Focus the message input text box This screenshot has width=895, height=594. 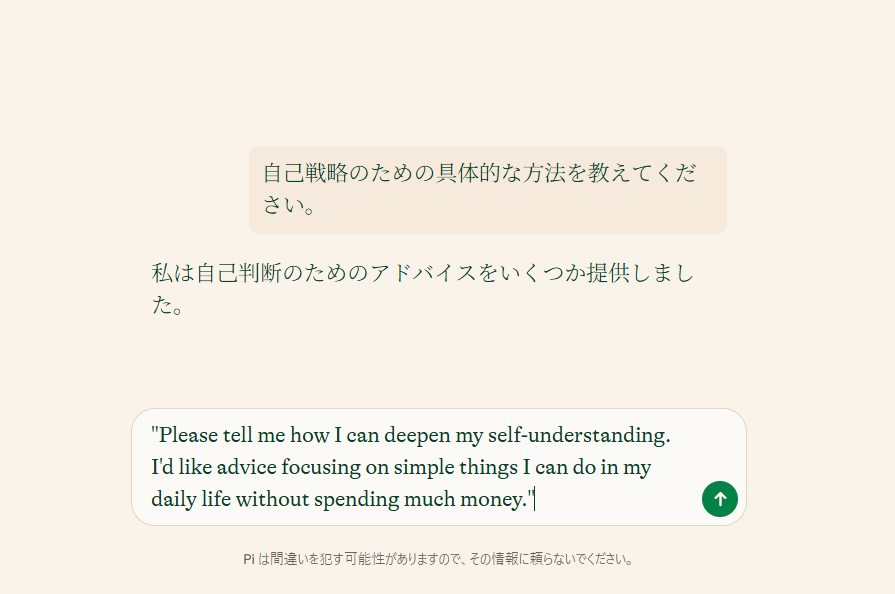(x=420, y=466)
